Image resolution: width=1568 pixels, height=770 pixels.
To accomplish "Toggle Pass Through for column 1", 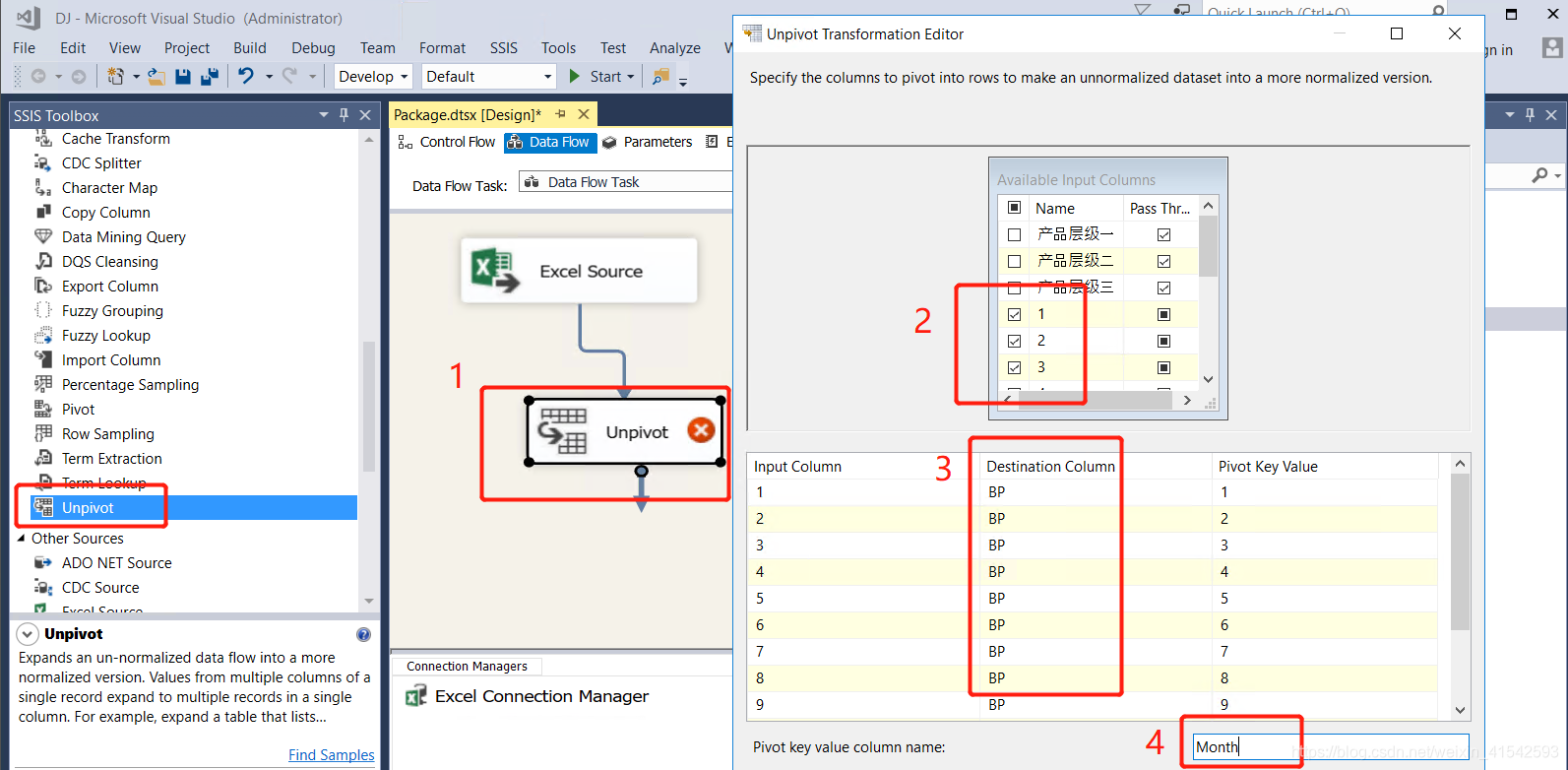I will pyautogui.click(x=1163, y=314).
